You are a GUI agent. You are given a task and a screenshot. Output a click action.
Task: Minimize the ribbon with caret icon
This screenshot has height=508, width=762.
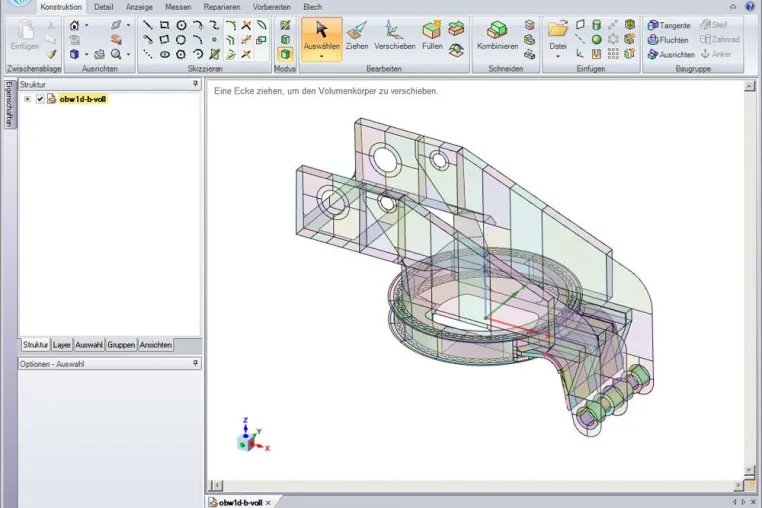[733, 6]
